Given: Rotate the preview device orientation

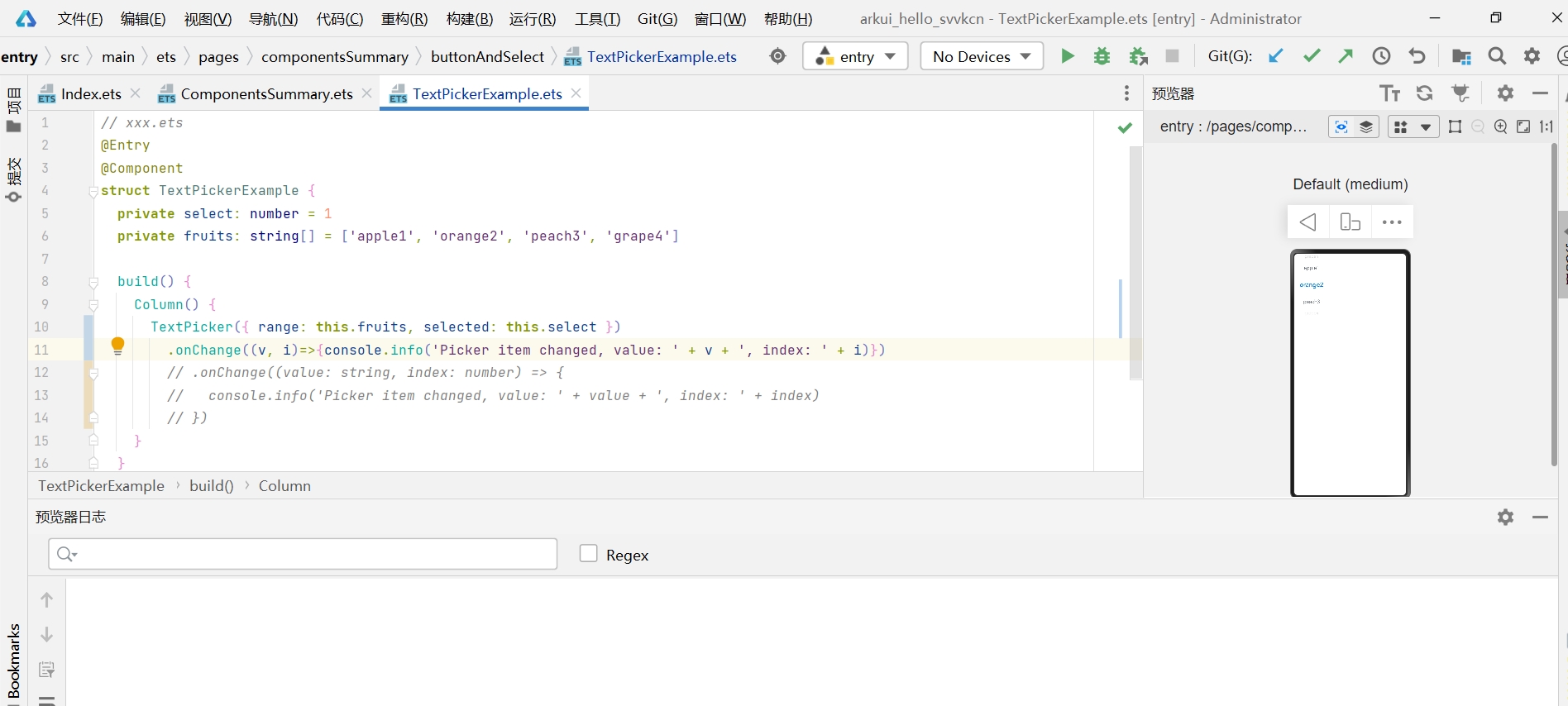Looking at the screenshot, I should click(1350, 222).
